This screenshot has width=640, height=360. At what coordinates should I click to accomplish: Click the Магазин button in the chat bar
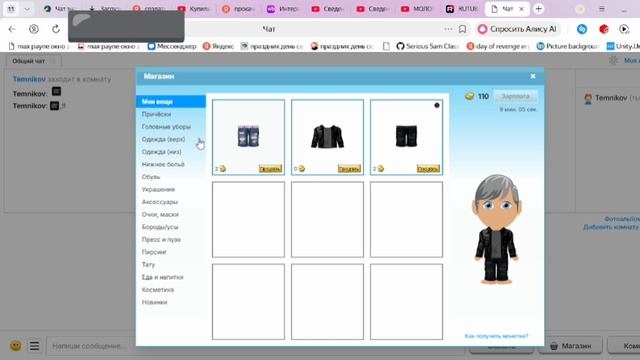[570, 346]
